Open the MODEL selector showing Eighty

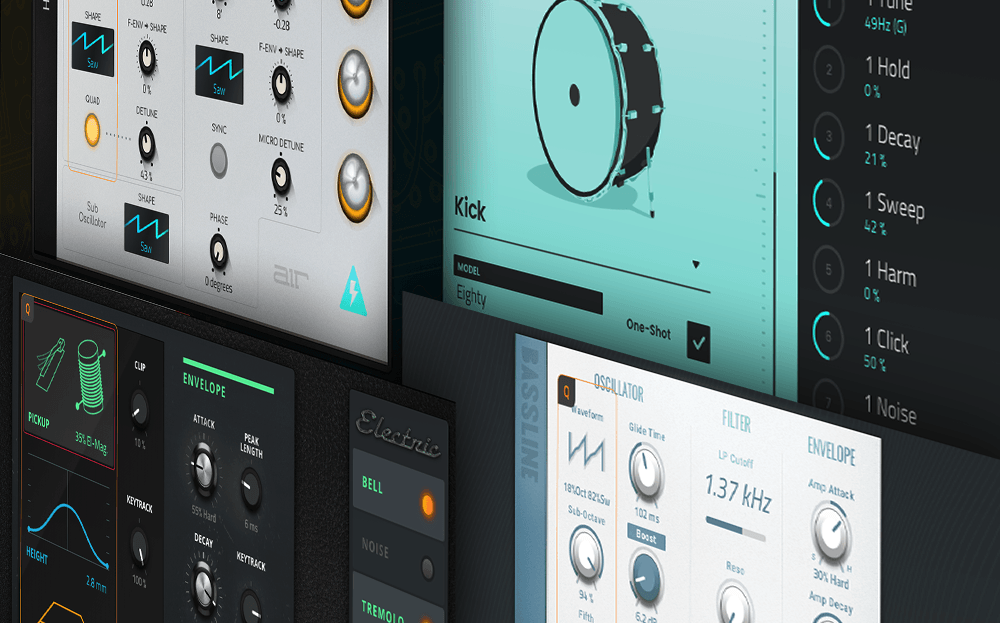coord(528,294)
